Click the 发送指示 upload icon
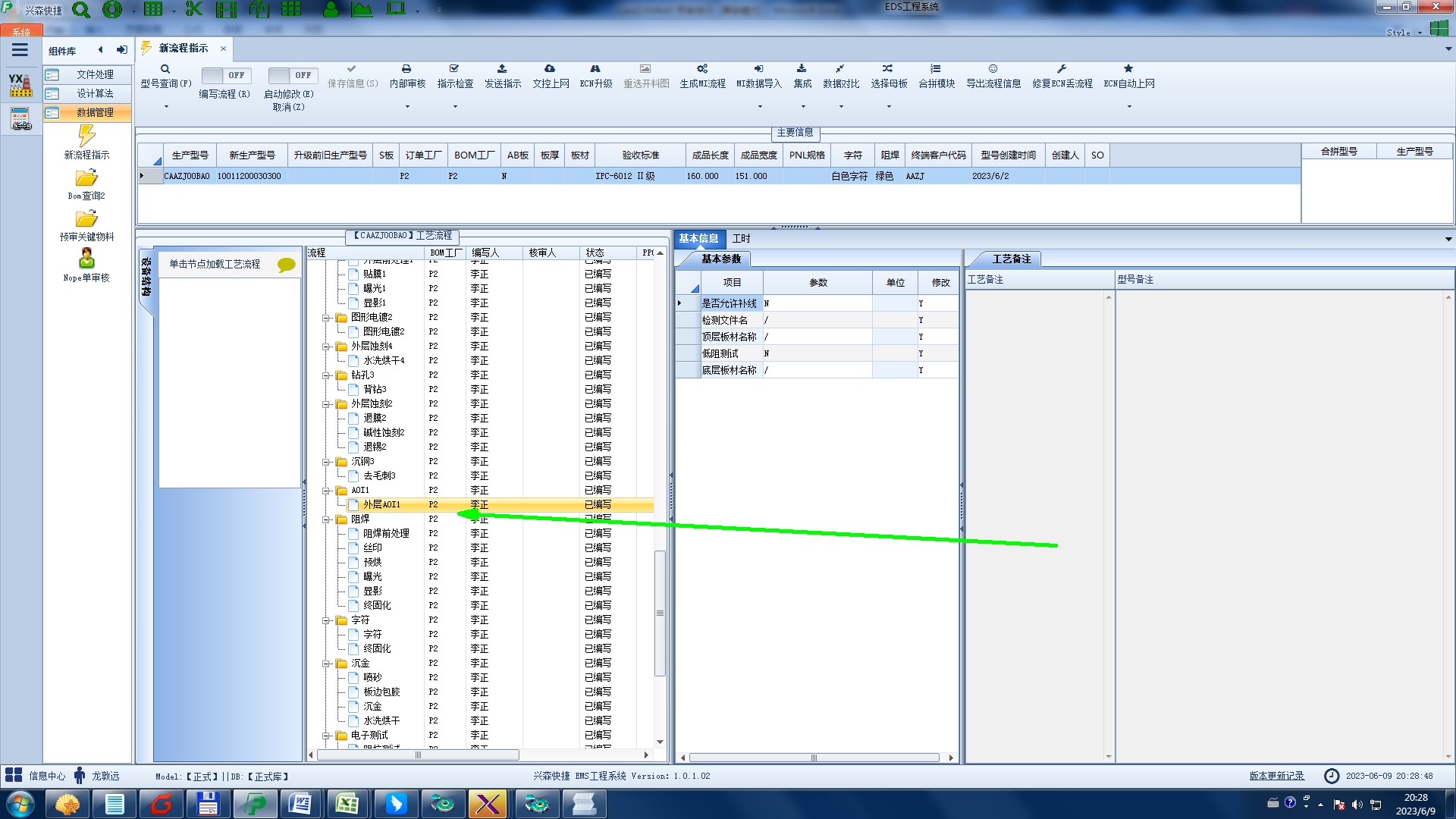 pos(502,69)
